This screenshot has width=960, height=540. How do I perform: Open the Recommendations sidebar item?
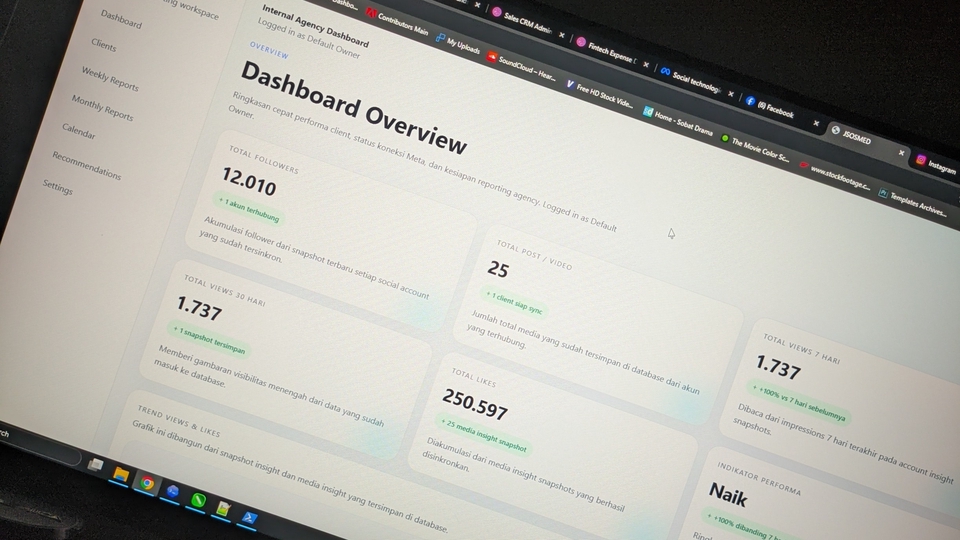[86, 165]
